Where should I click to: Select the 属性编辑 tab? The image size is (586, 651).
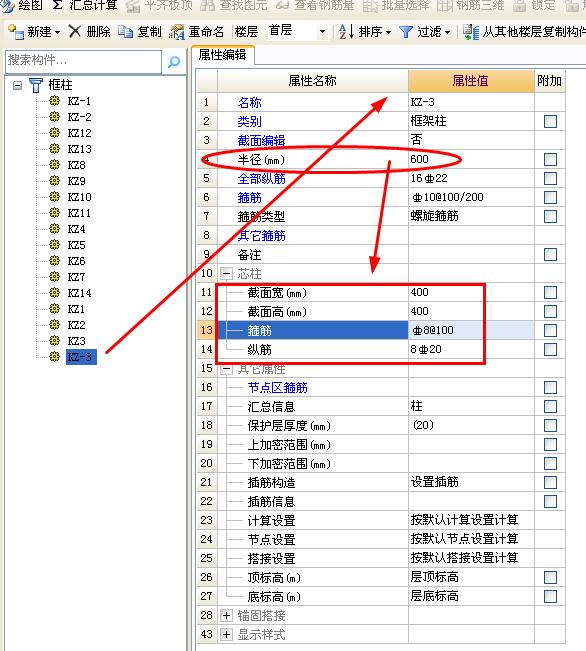[x=223, y=55]
